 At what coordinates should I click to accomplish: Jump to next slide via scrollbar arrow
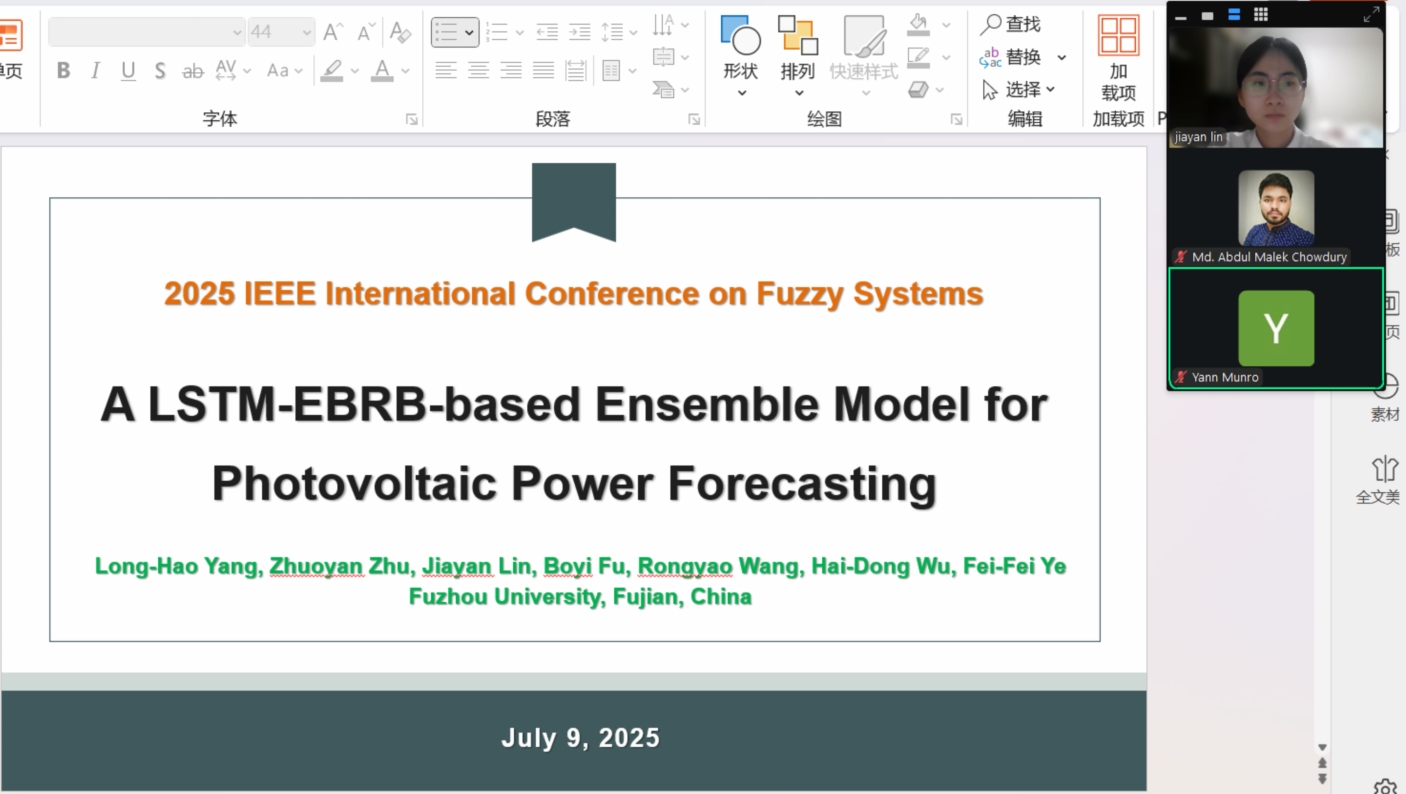pos(1323,779)
